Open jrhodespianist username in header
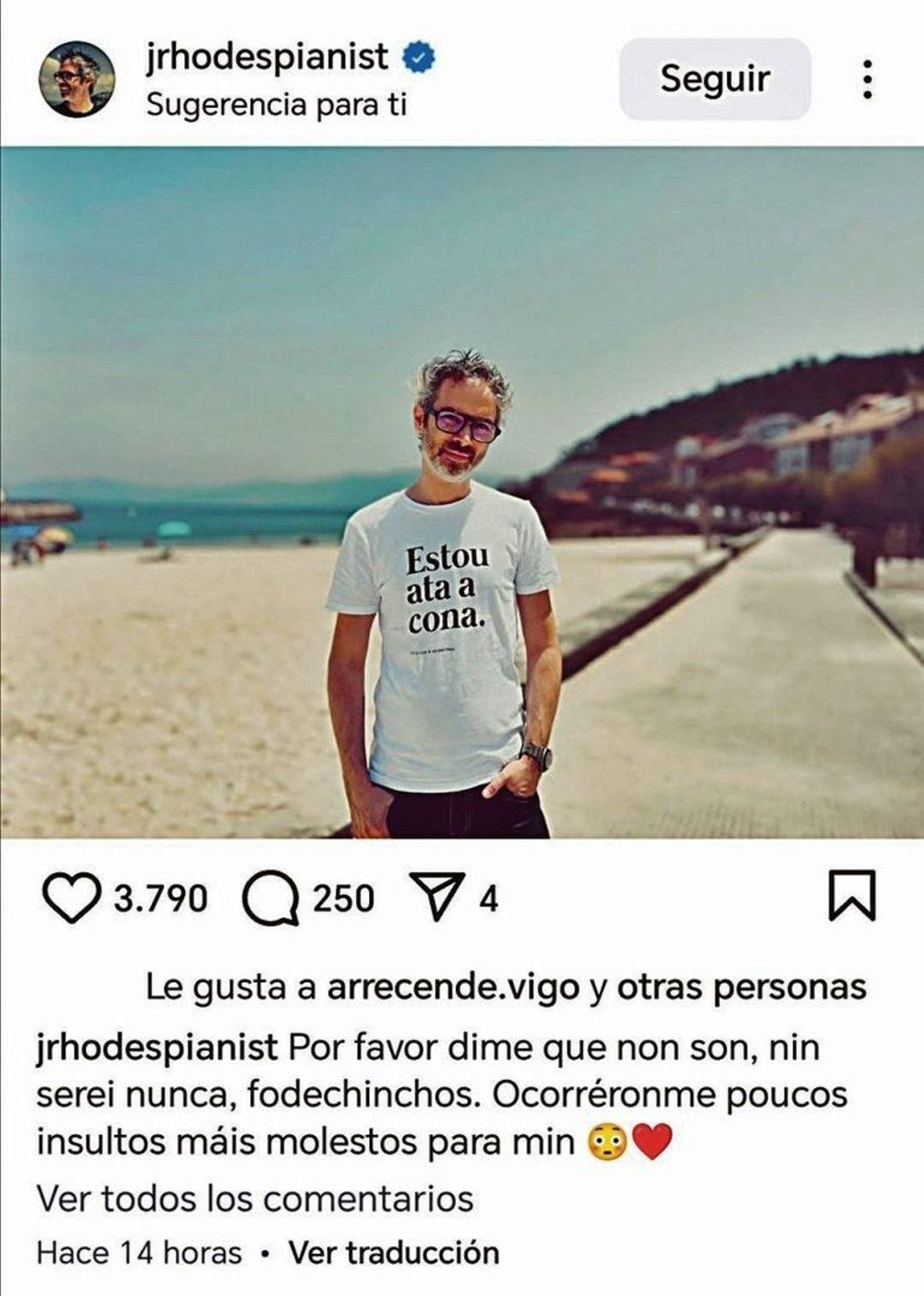The width and height of the screenshot is (924, 1296). pyautogui.click(x=267, y=58)
